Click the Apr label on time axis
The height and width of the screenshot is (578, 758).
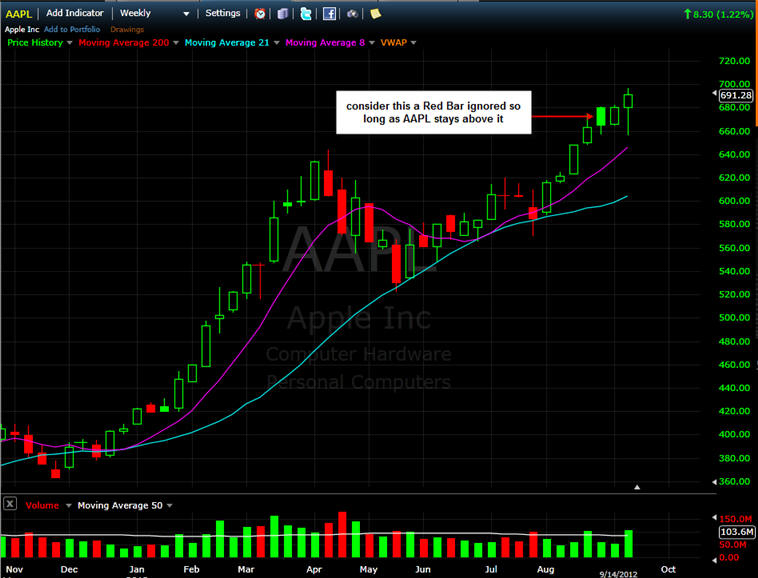pos(314,569)
